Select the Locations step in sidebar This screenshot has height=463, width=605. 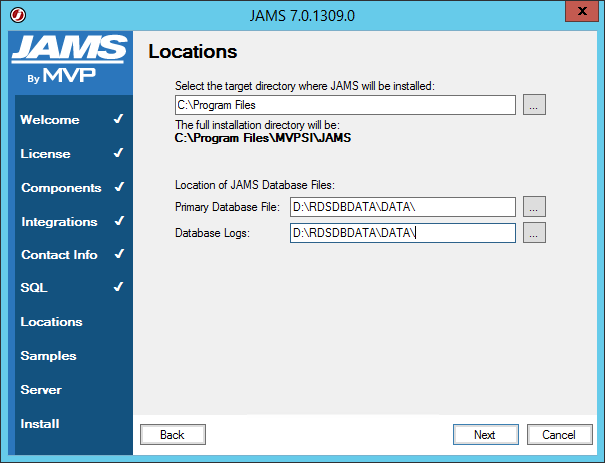click(51, 322)
